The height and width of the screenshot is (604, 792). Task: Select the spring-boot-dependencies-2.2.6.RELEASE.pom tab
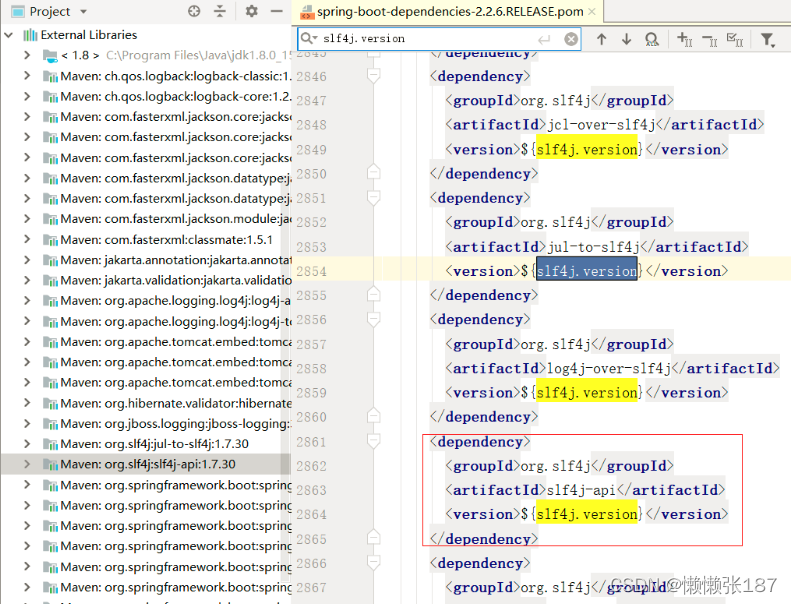pos(449,12)
